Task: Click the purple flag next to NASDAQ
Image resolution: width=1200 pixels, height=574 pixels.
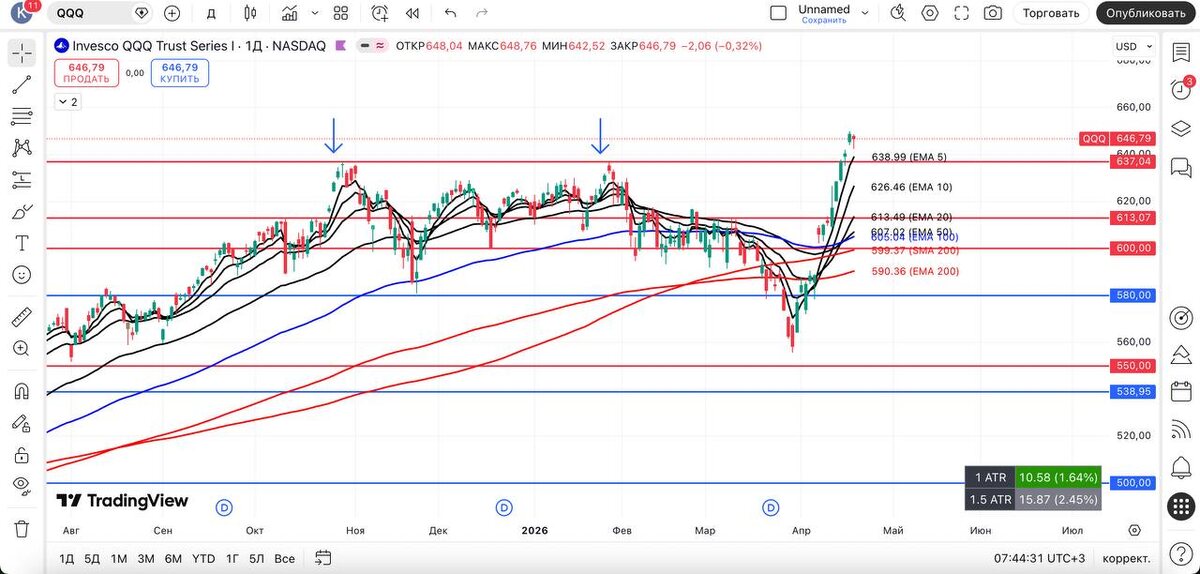Action: click(342, 46)
